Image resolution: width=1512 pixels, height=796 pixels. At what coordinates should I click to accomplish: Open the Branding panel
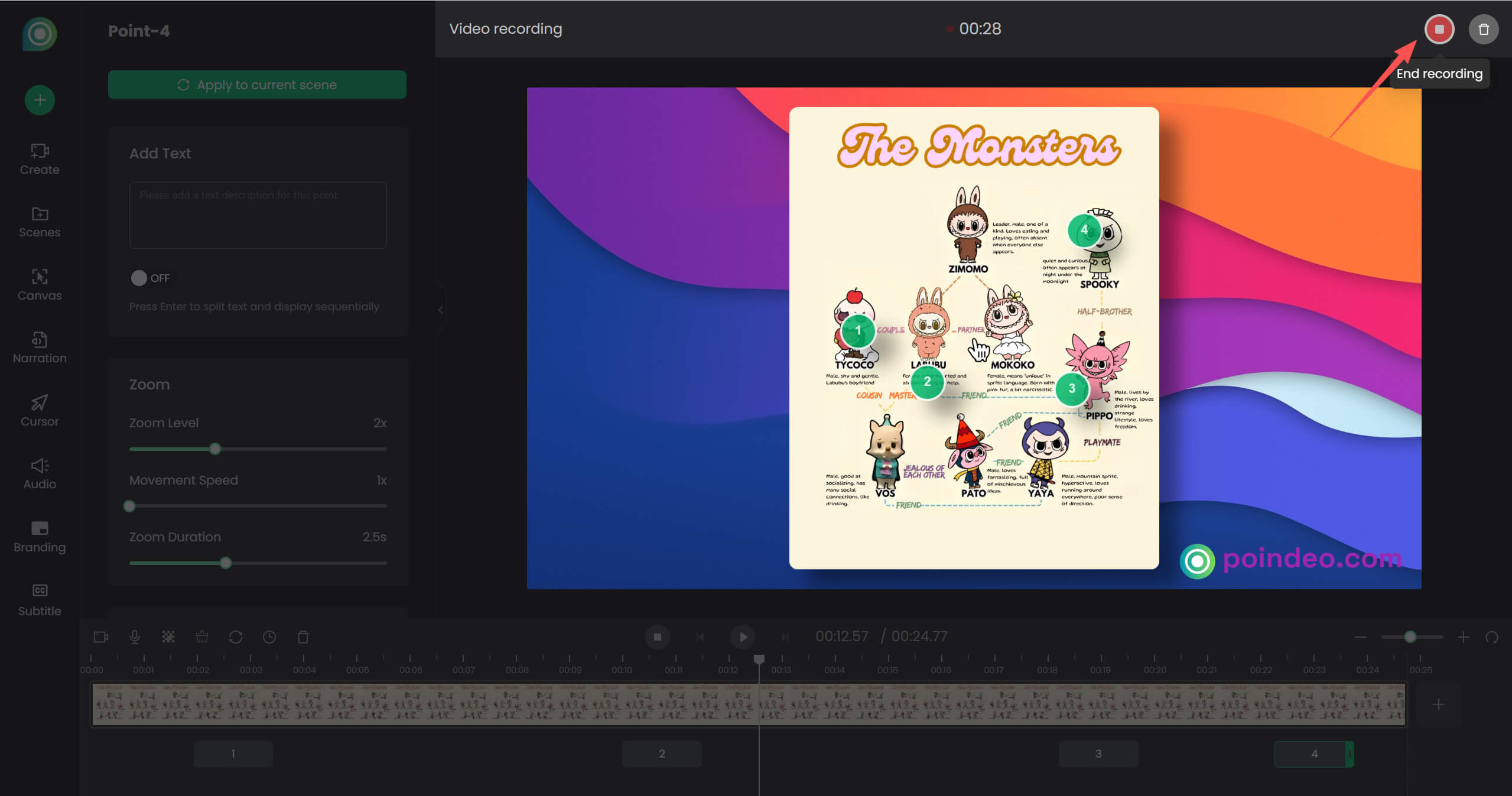tap(39, 536)
